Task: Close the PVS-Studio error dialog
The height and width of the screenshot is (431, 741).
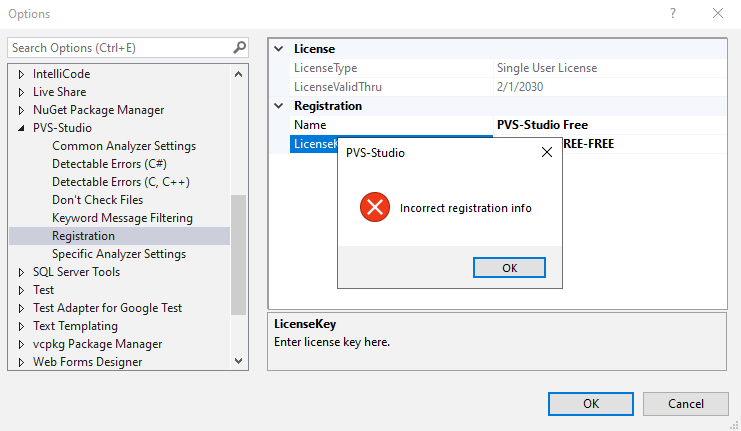Action: coord(547,153)
